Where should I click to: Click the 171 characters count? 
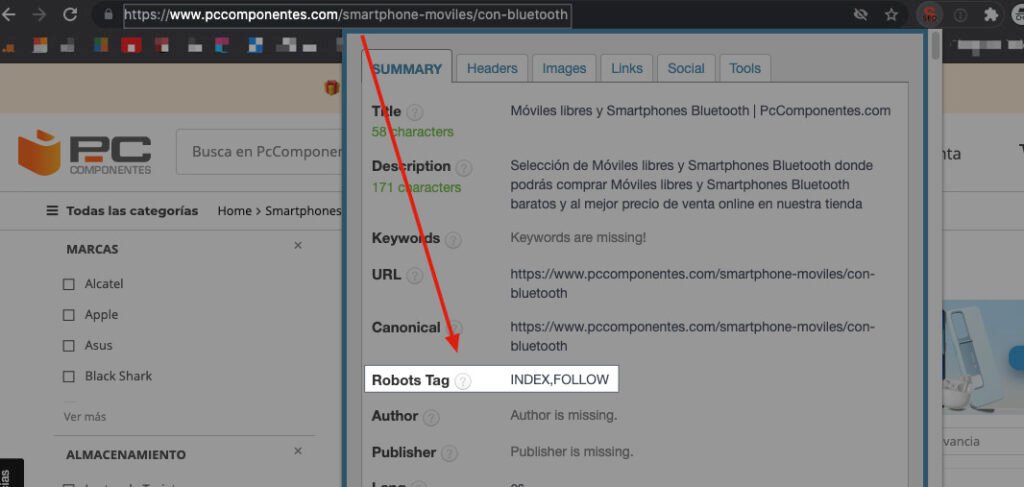(416, 187)
